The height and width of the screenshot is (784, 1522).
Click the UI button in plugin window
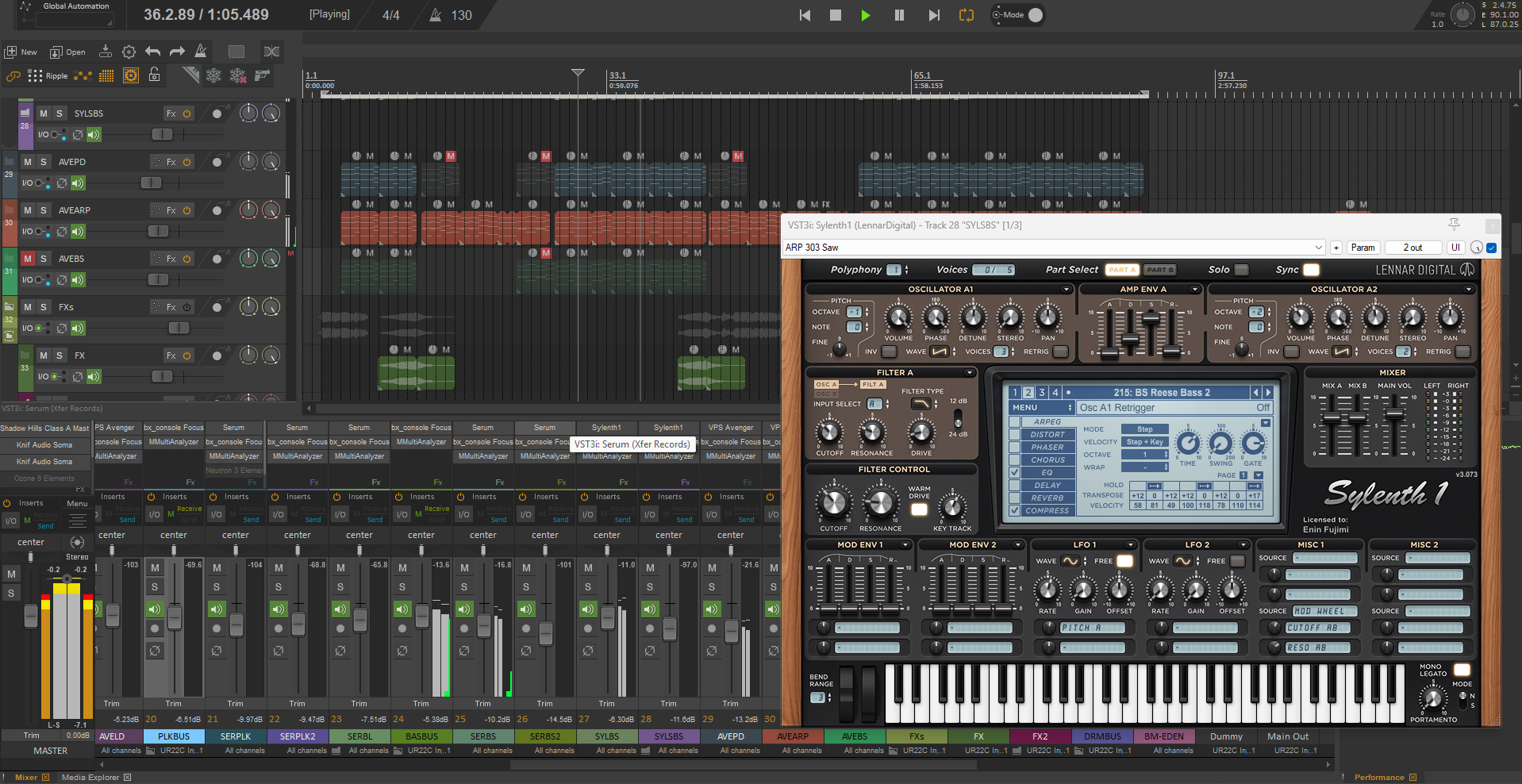click(1455, 248)
